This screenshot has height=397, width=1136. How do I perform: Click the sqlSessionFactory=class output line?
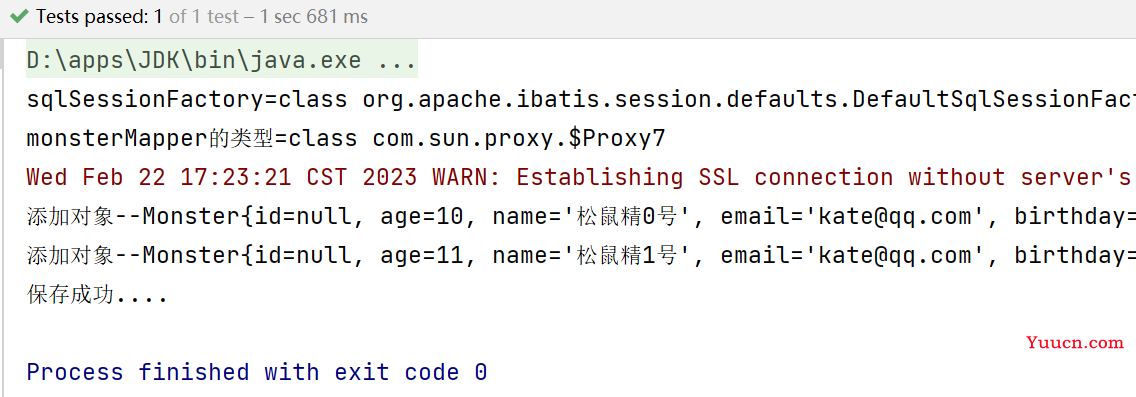click(x=580, y=99)
